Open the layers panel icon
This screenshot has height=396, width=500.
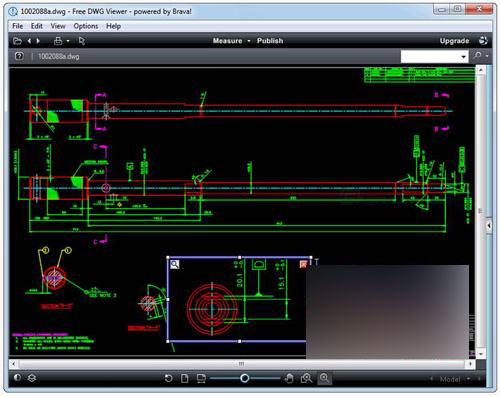coord(32,378)
